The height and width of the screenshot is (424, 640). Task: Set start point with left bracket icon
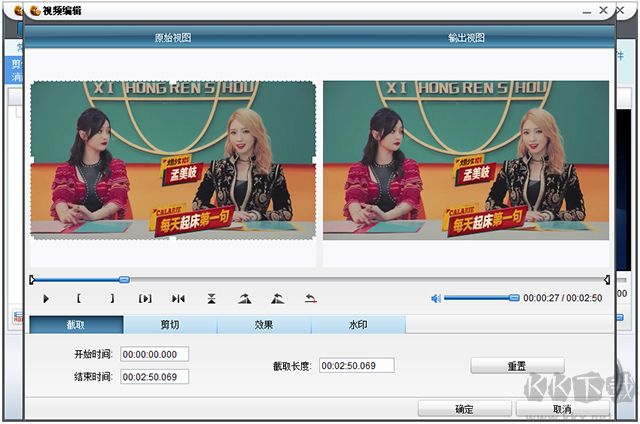click(x=79, y=298)
